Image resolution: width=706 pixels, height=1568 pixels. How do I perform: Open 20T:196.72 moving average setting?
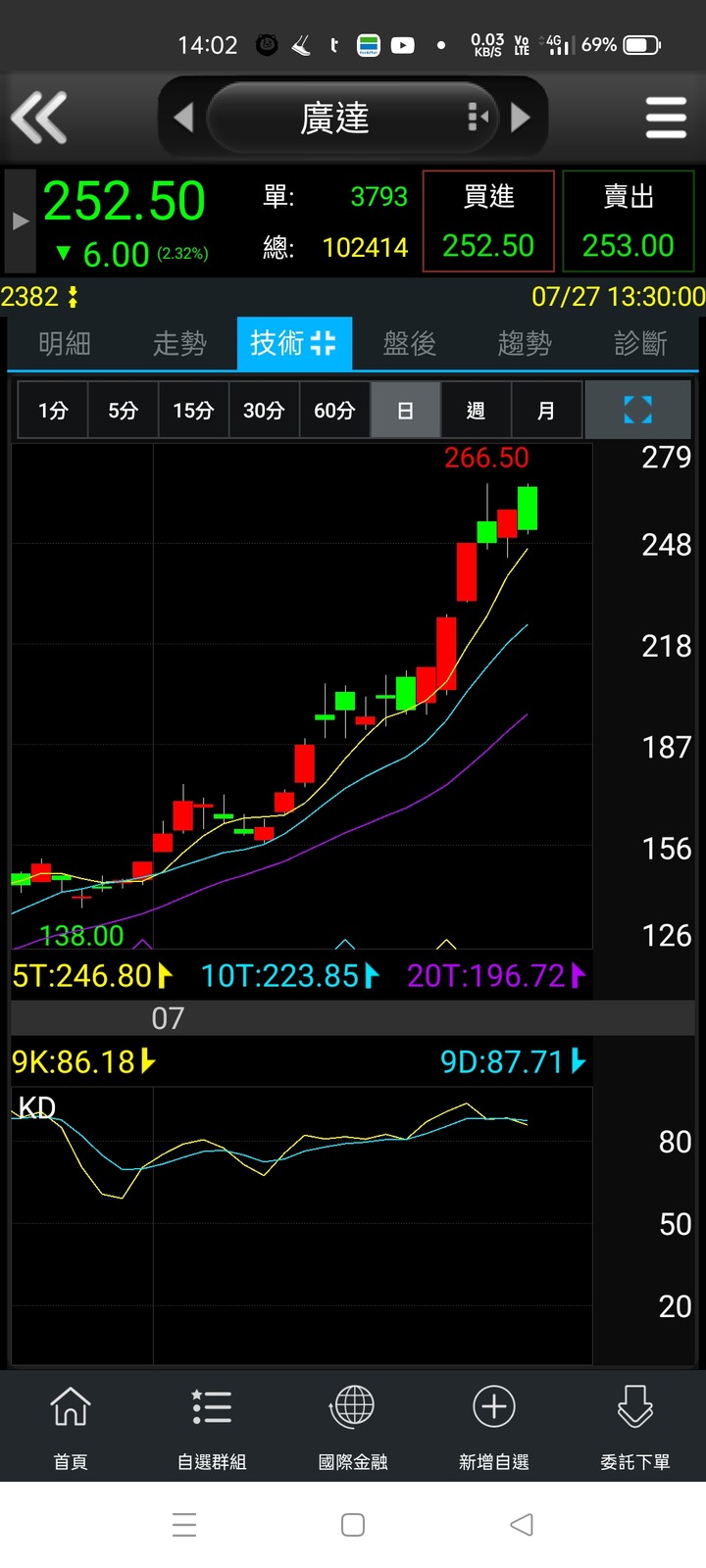click(x=496, y=976)
